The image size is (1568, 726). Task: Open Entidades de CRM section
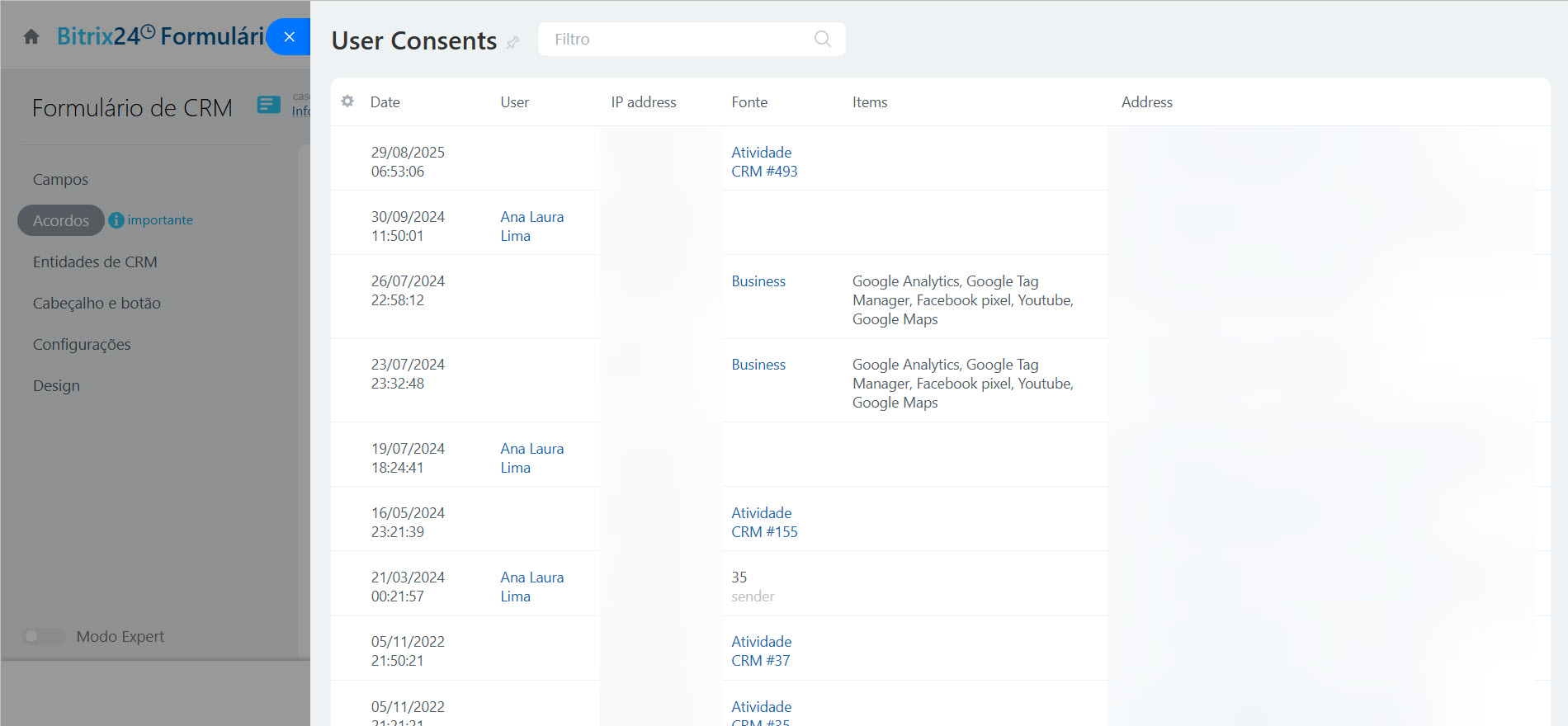(x=95, y=262)
